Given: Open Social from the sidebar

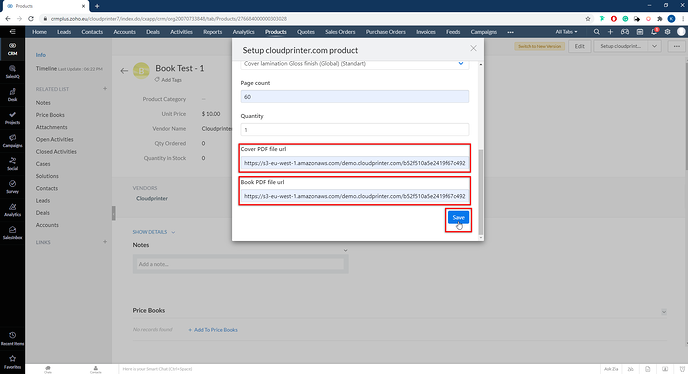Looking at the screenshot, I should tap(12, 164).
